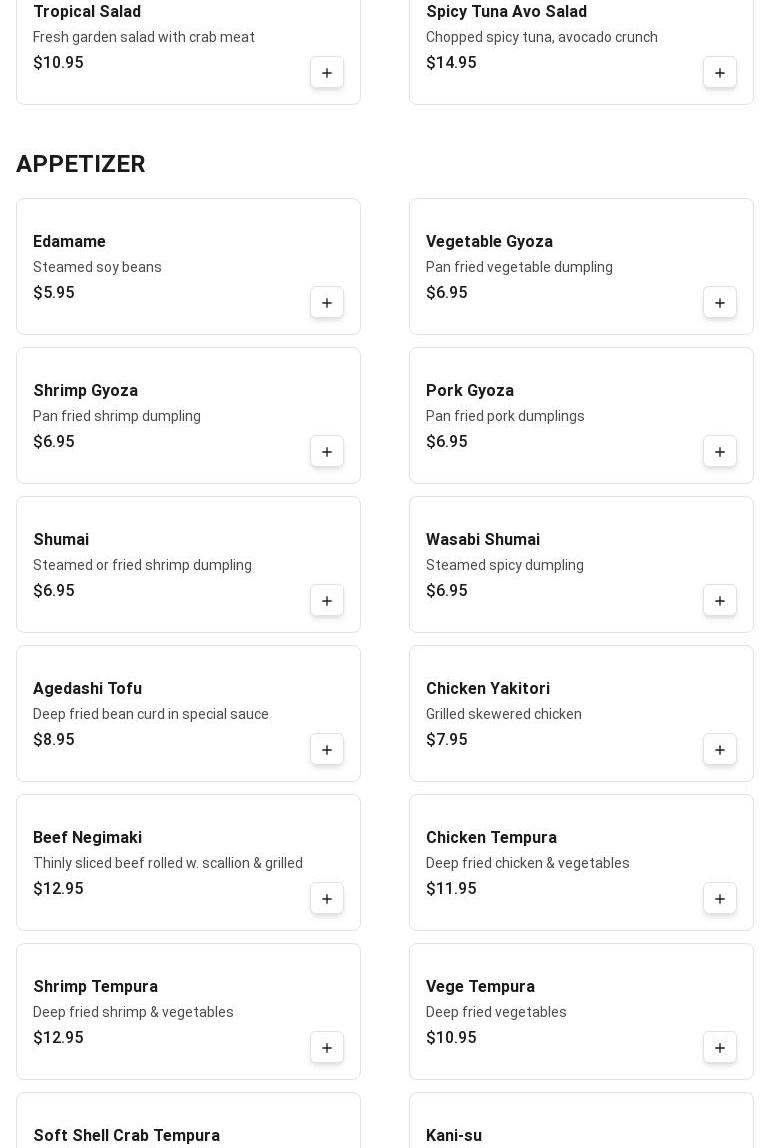
Task: Add Wasabi Shumai to cart
Action: (x=720, y=601)
